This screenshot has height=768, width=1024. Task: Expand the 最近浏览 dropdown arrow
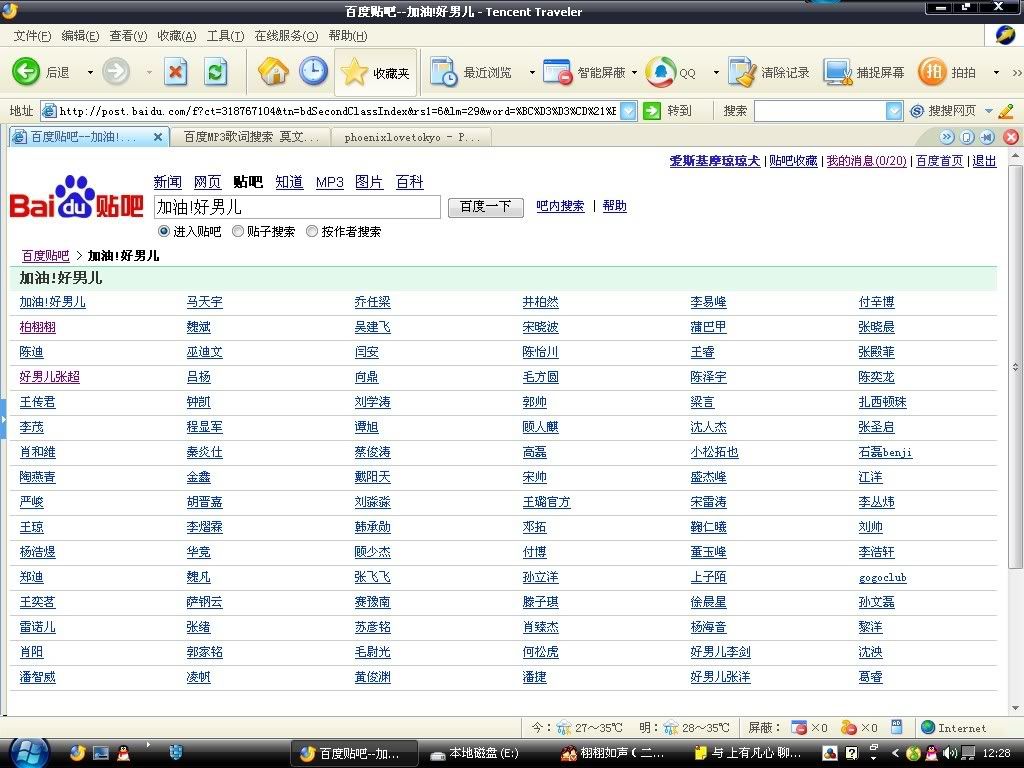pyautogui.click(x=532, y=72)
